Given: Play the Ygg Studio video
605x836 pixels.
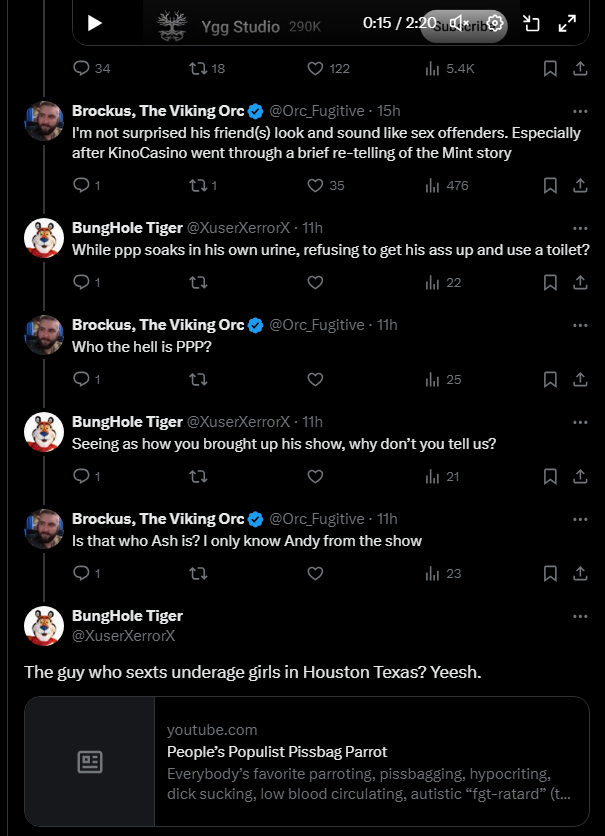Looking at the screenshot, I should point(95,23).
